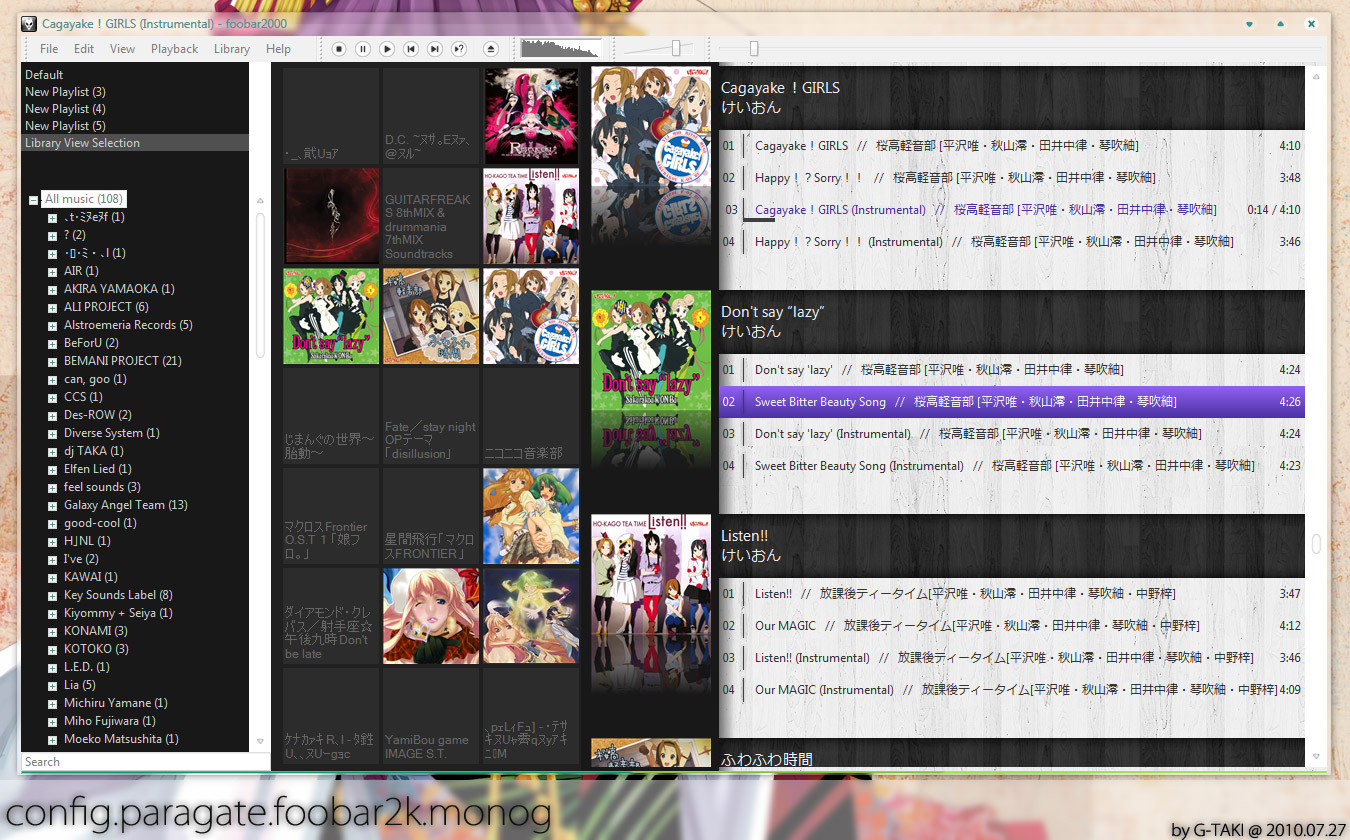Expand the AIR artist node
Screen dimensions: 1350x840
click(52, 271)
